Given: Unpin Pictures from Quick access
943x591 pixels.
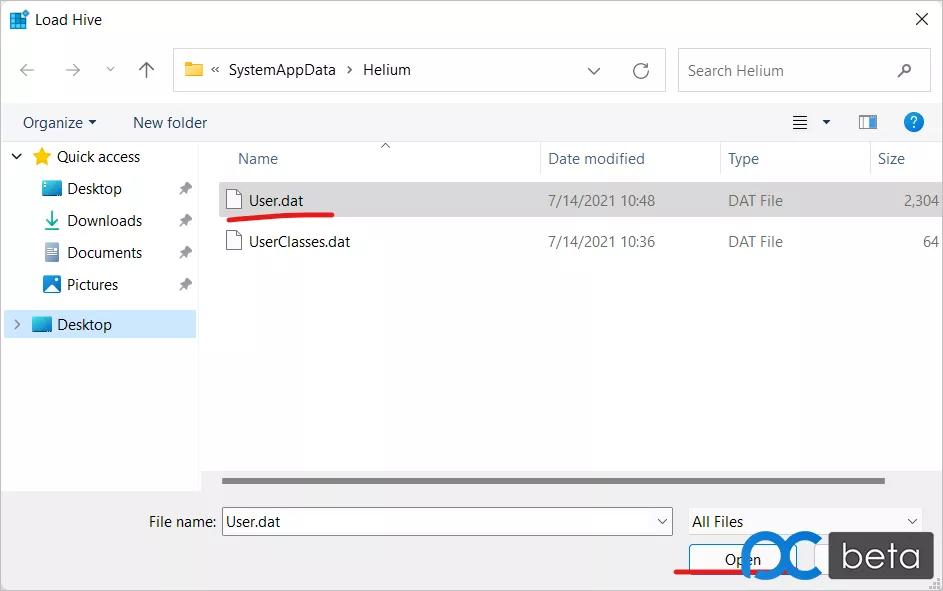Looking at the screenshot, I should pyautogui.click(x=183, y=284).
